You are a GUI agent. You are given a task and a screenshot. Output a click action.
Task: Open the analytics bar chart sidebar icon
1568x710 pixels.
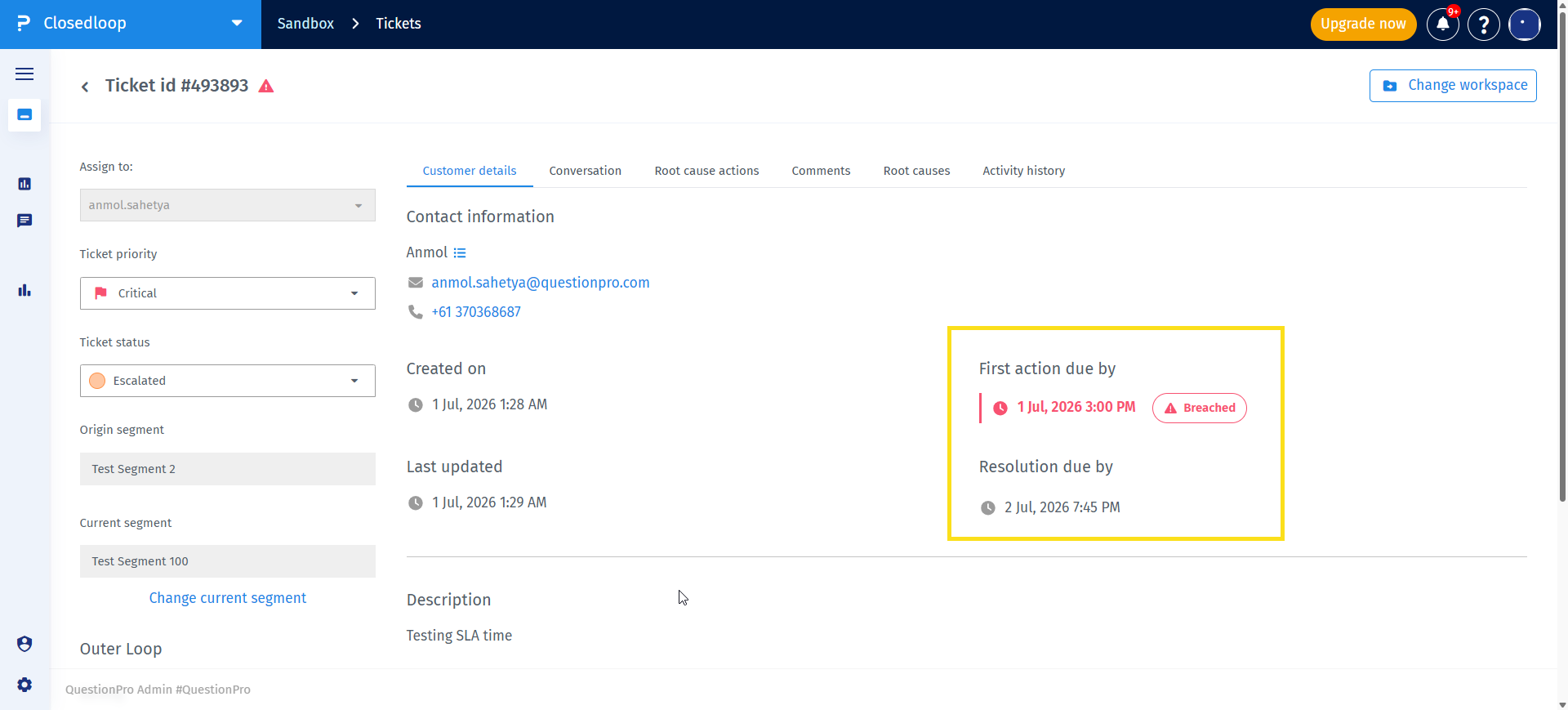pos(24,290)
